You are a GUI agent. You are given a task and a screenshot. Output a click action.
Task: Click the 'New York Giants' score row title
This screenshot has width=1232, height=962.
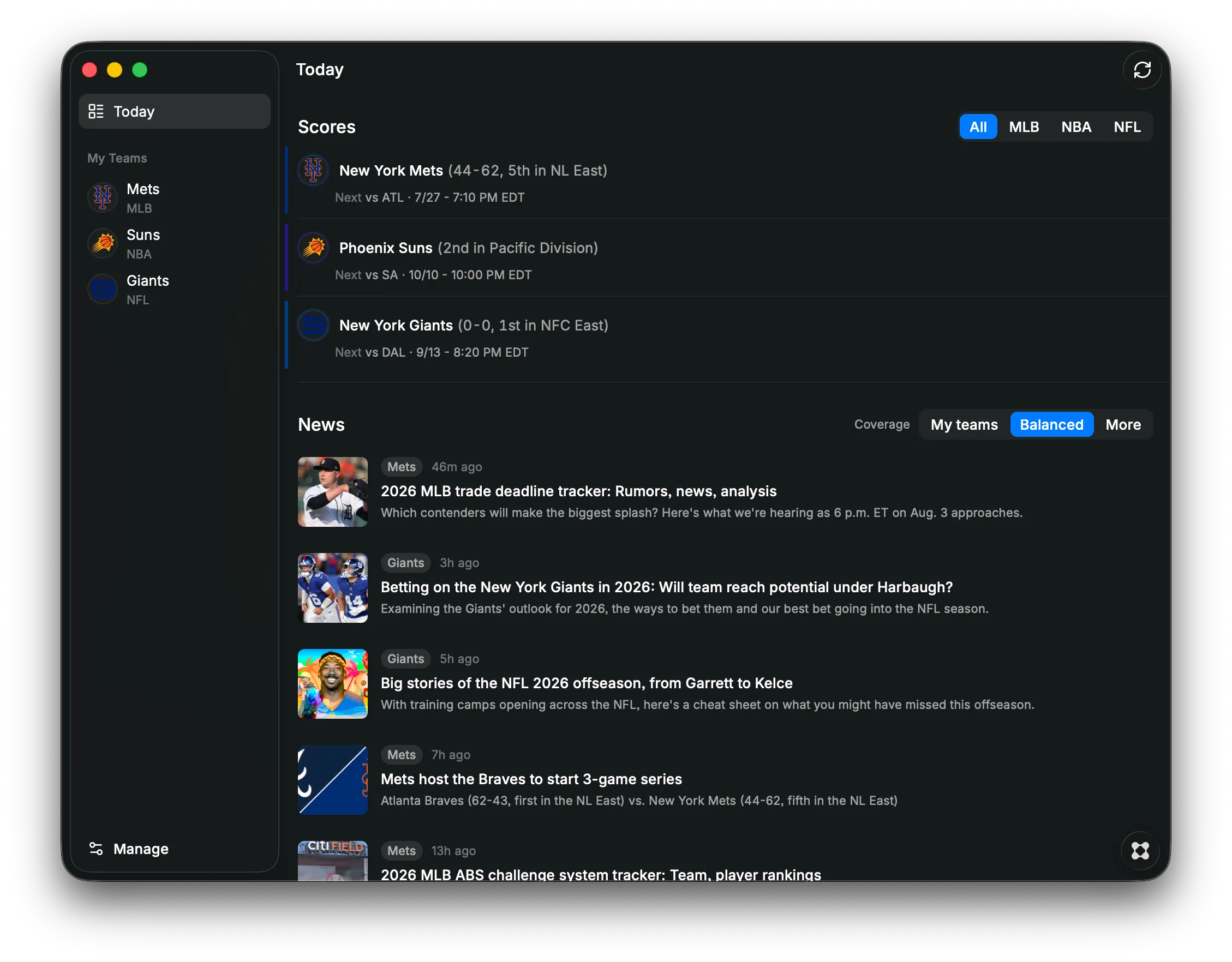(396, 325)
